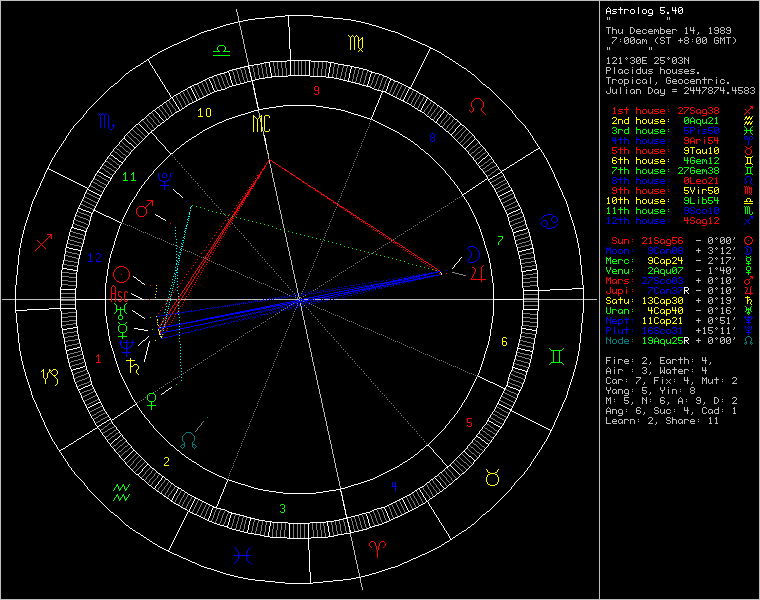Screen dimensions: 760x600
Task: Select the Aries sign glyph on the wheel
Action: click(377, 548)
